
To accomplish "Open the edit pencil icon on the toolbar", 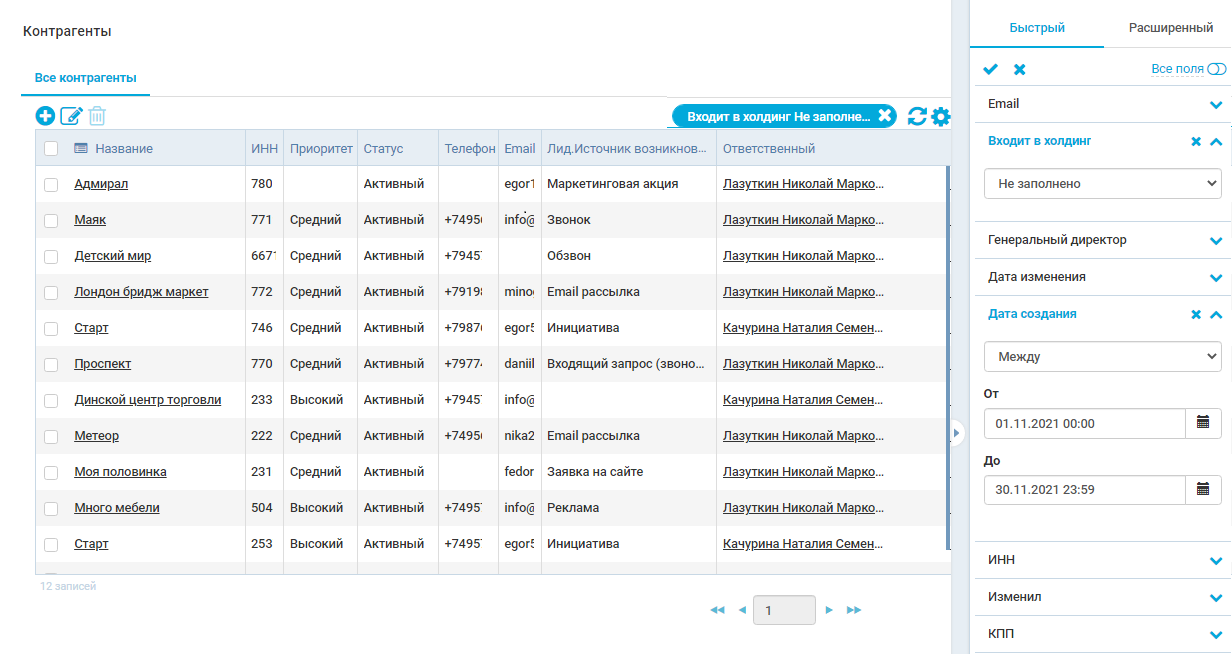I will (x=71, y=116).
